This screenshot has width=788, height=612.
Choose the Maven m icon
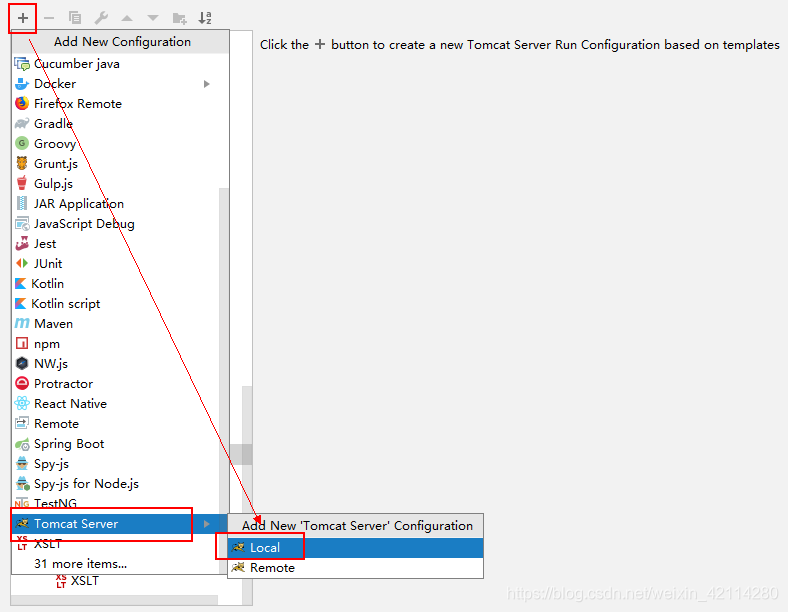(x=22, y=324)
